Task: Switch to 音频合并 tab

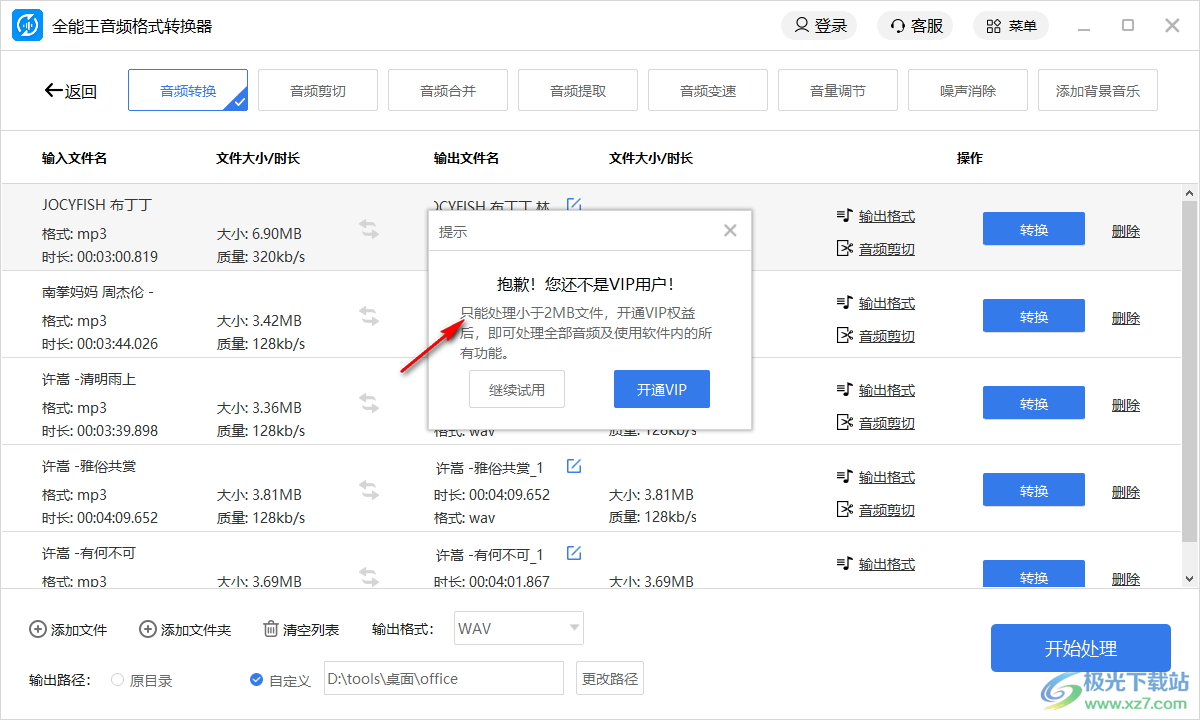Action: coord(448,91)
